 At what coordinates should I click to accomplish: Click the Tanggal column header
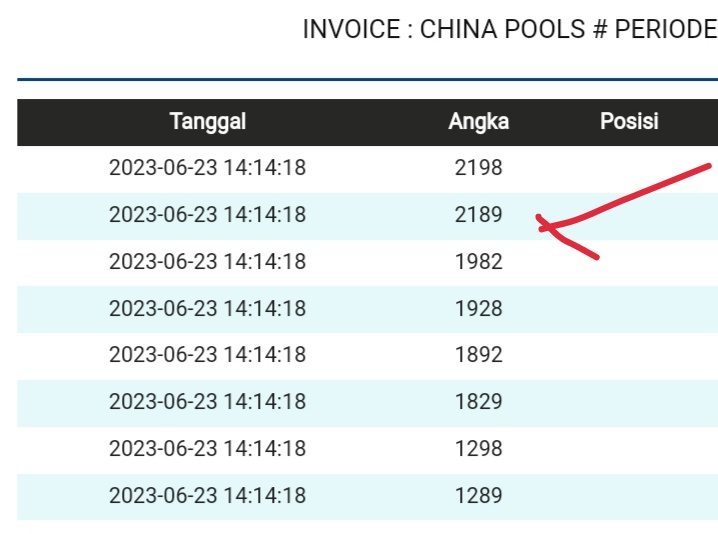pos(208,122)
